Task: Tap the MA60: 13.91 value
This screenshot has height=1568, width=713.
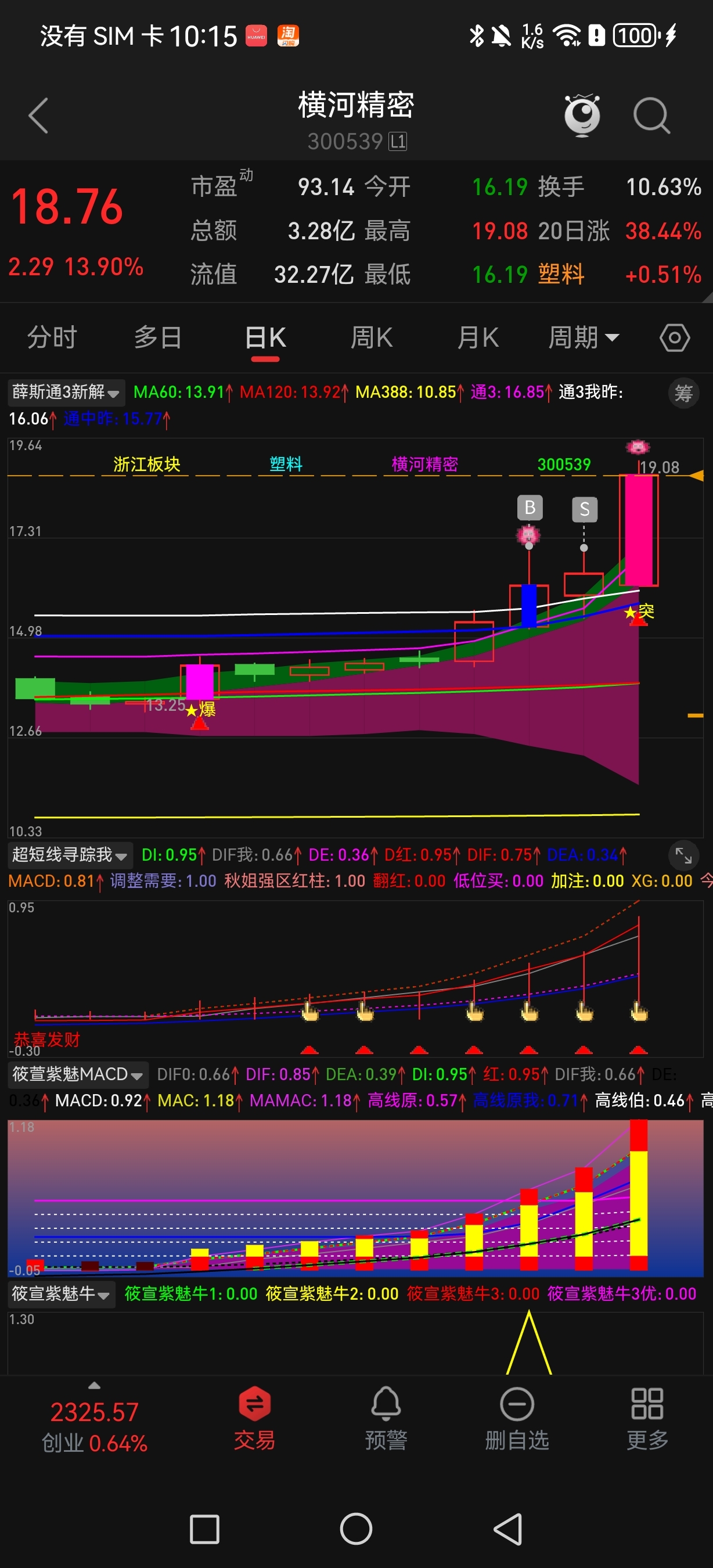Action: point(182,392)
